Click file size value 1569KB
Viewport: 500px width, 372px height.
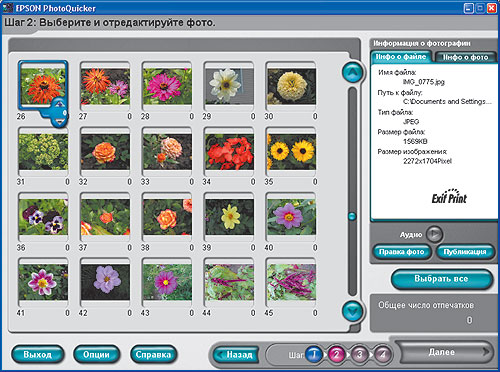[x=415, y=141]
